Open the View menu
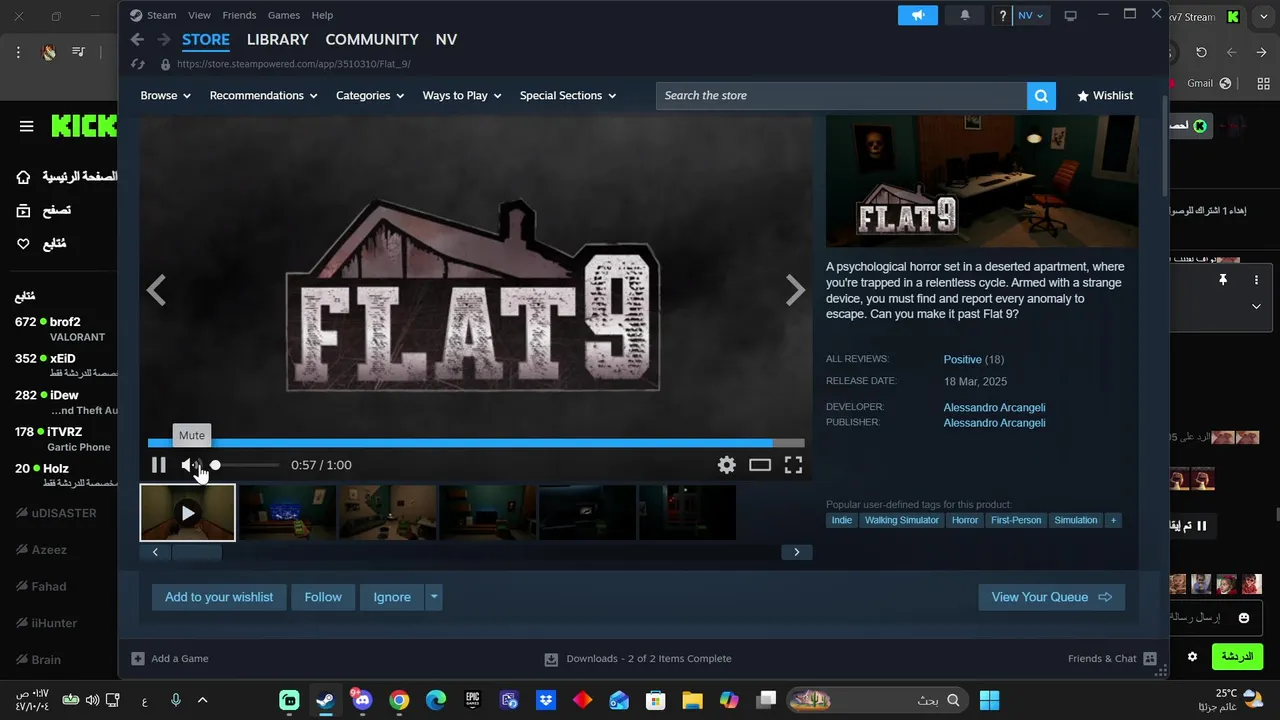1280x720 pixels. [x=199, y=15]
